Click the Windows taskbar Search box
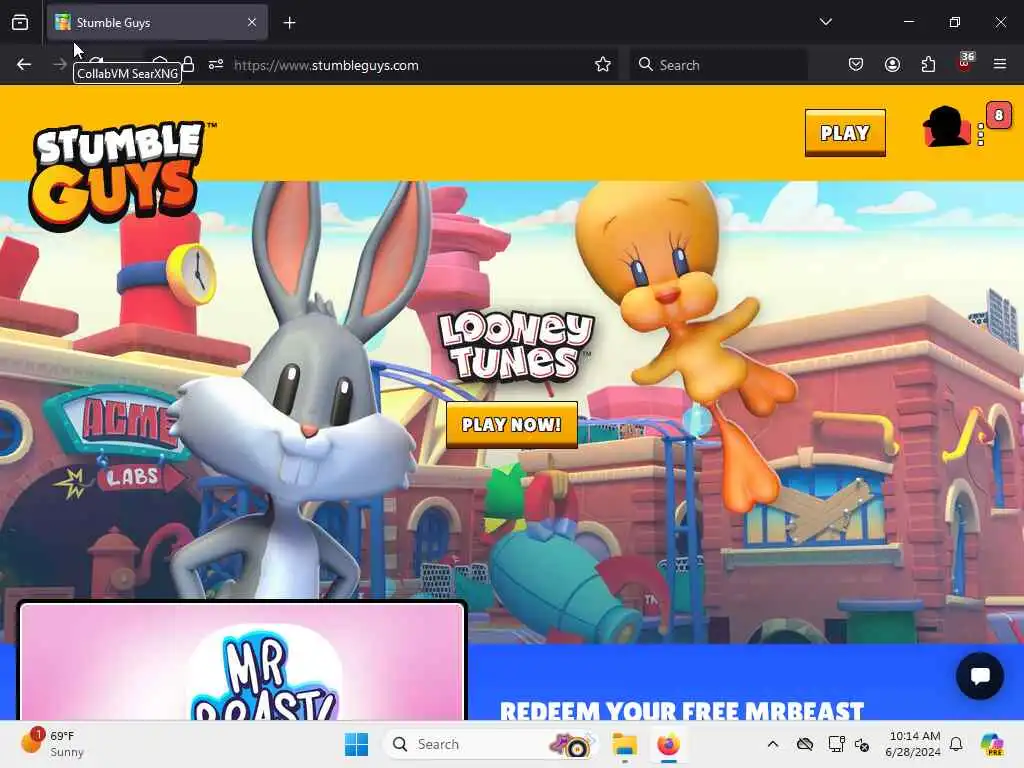This screenshot has width=1024, height=768. pos(490,744)
